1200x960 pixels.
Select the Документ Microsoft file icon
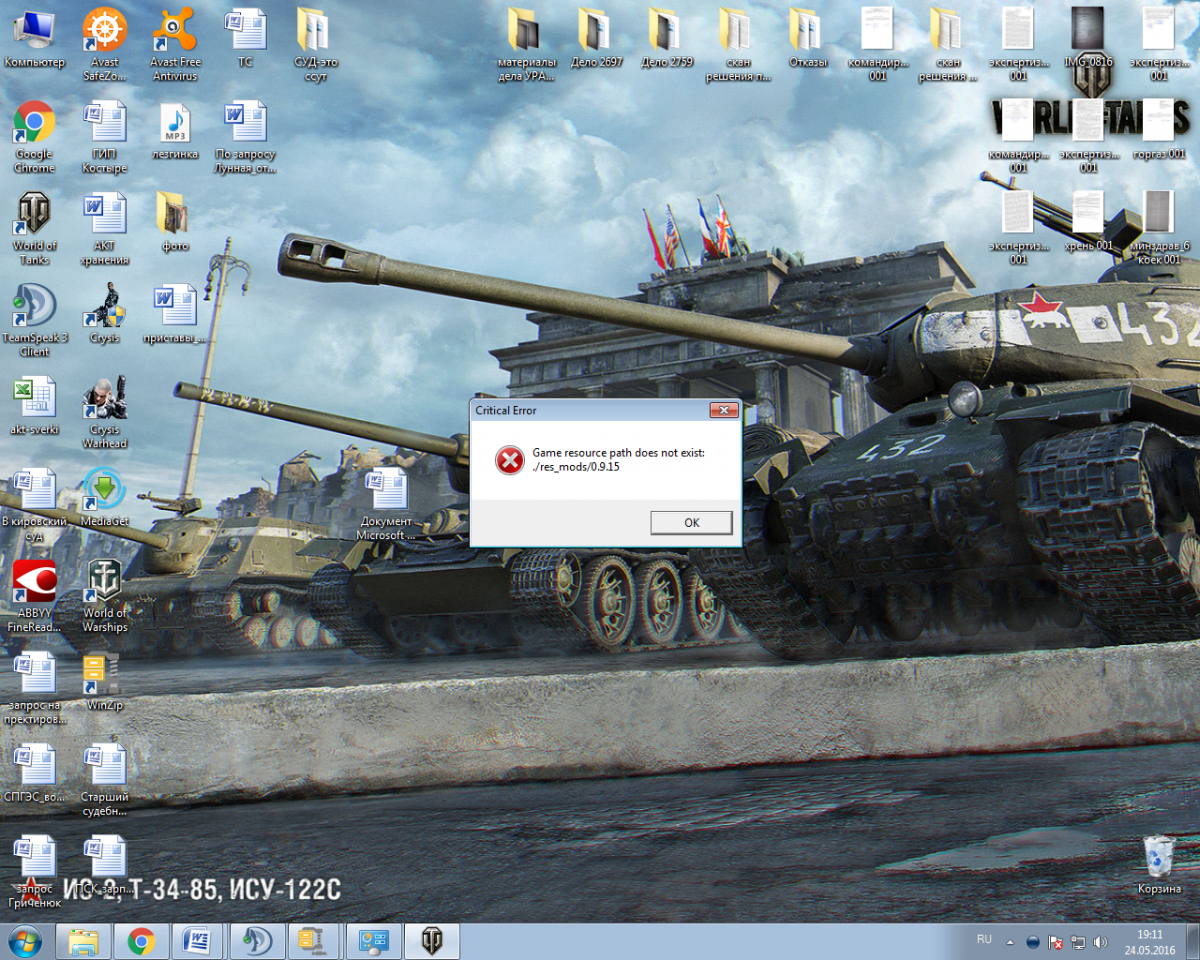point(386,505)
